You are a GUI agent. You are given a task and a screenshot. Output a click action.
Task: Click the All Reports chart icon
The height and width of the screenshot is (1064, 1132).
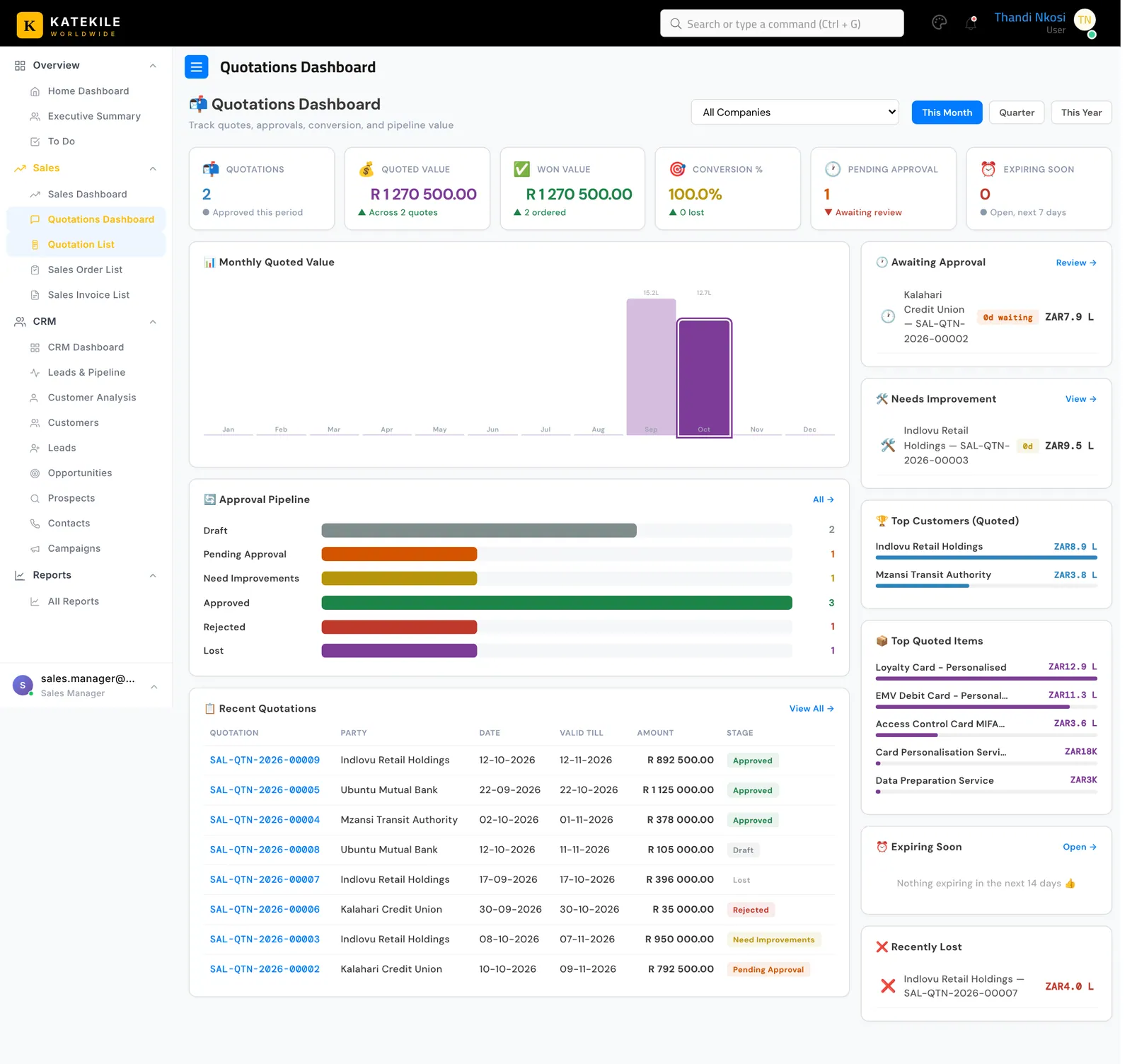pyautogui.click(x=35, y=601)
